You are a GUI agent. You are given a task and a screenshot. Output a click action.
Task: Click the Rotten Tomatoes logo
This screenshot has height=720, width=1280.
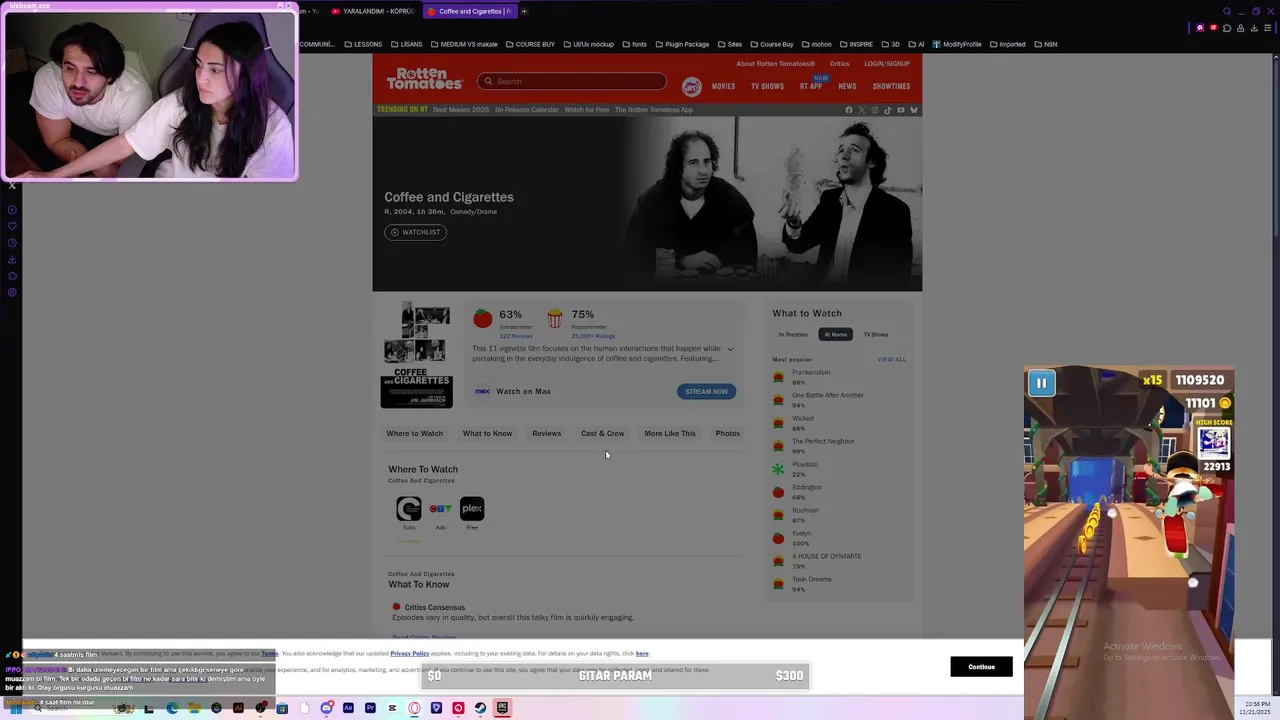tap(425, 79)
